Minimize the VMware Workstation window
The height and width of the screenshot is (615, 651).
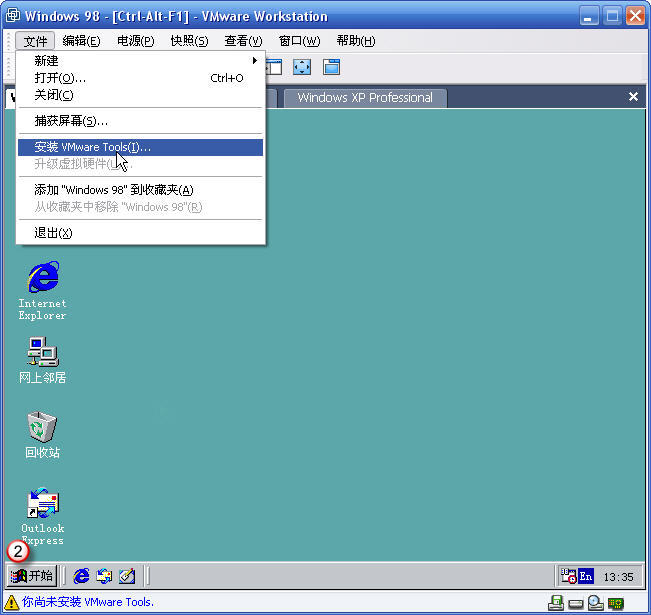[588, 17]
